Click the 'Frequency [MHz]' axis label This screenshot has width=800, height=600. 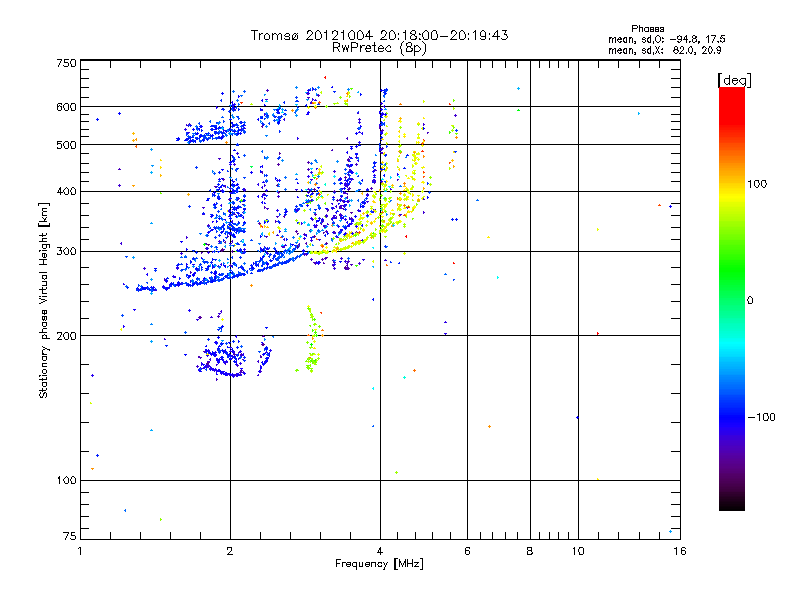[x=379, y=564]
